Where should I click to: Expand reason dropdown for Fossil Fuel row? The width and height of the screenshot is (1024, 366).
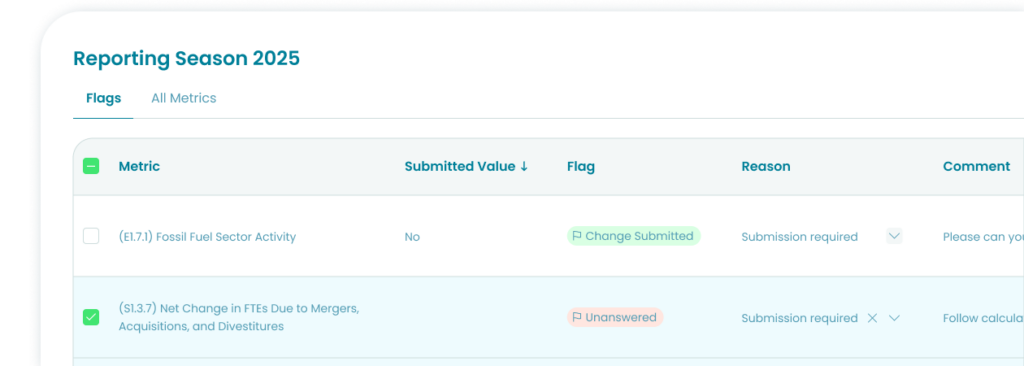pos(894,236)
